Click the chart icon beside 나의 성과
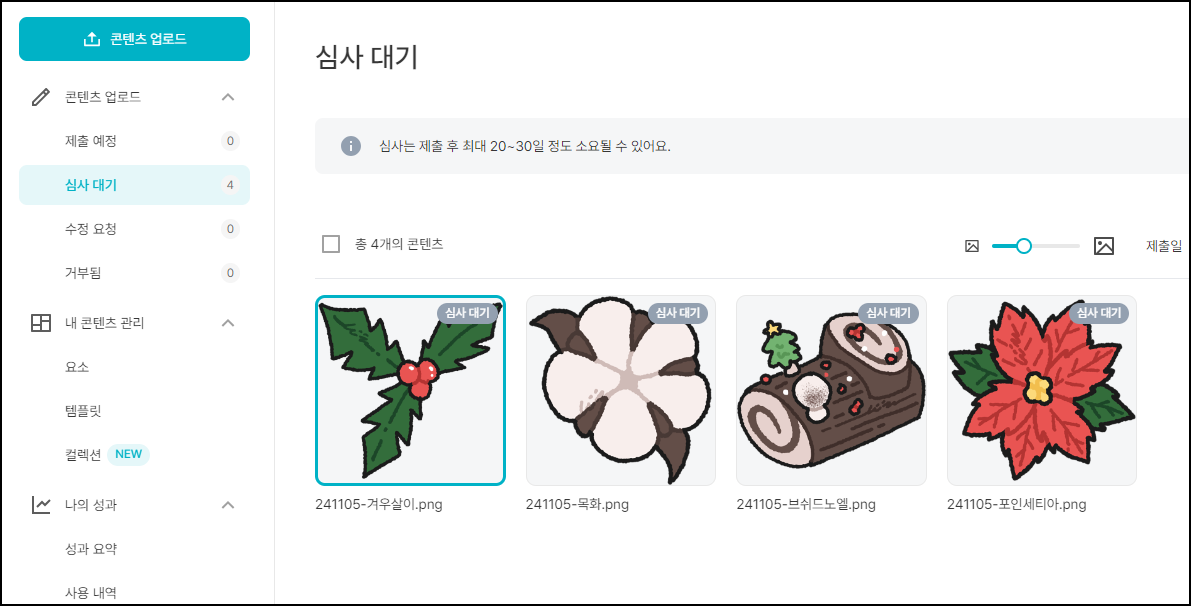 (x=40, y=504)
